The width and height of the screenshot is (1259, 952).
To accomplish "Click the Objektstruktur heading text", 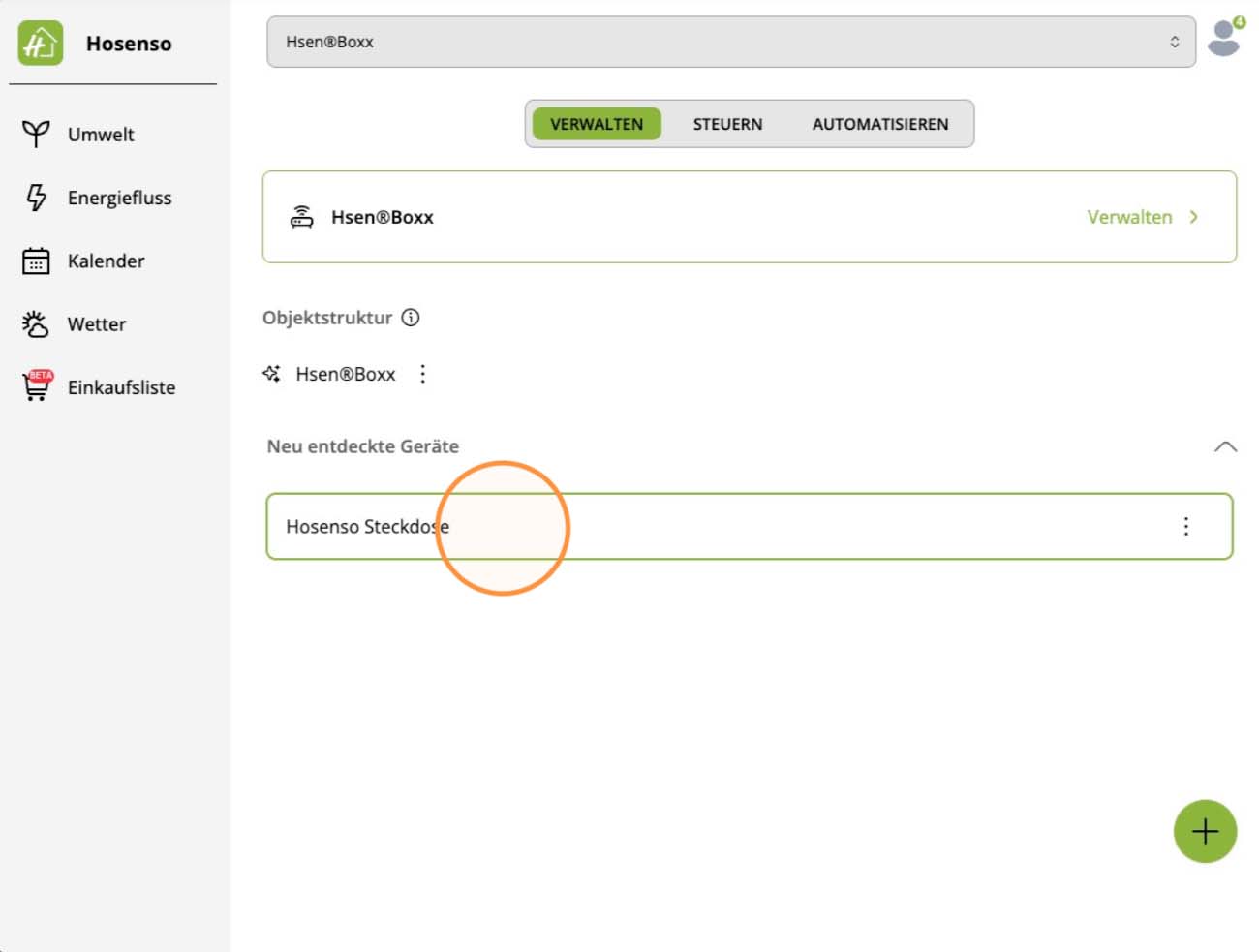I will (x=327, y=318).
